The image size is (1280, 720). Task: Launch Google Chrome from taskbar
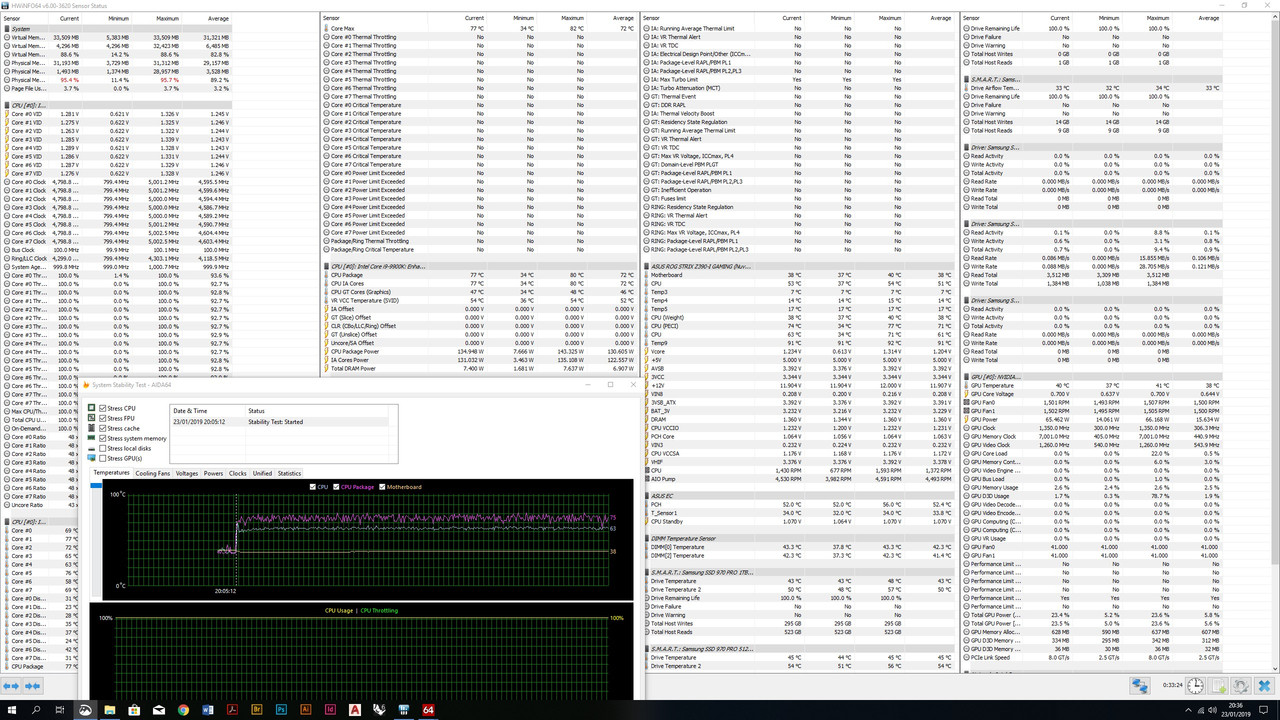[183, 709]
